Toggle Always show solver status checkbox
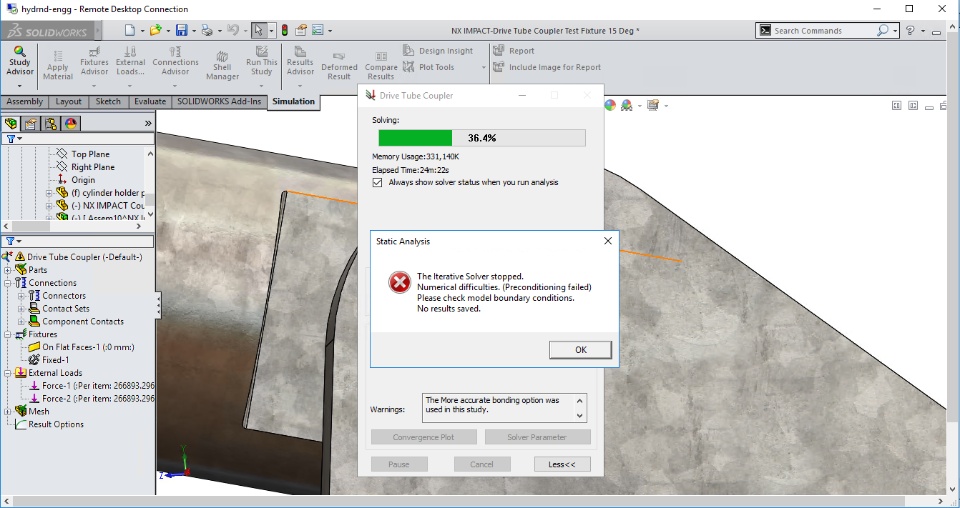Viewport: 960px width, 508px height. tap(377, 182)
